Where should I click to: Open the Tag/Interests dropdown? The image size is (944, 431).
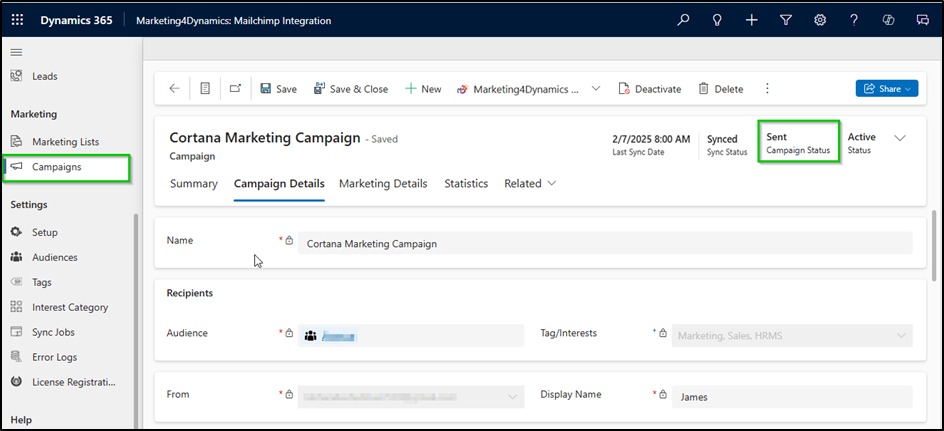pyautogui.click(x=792, y=336)
